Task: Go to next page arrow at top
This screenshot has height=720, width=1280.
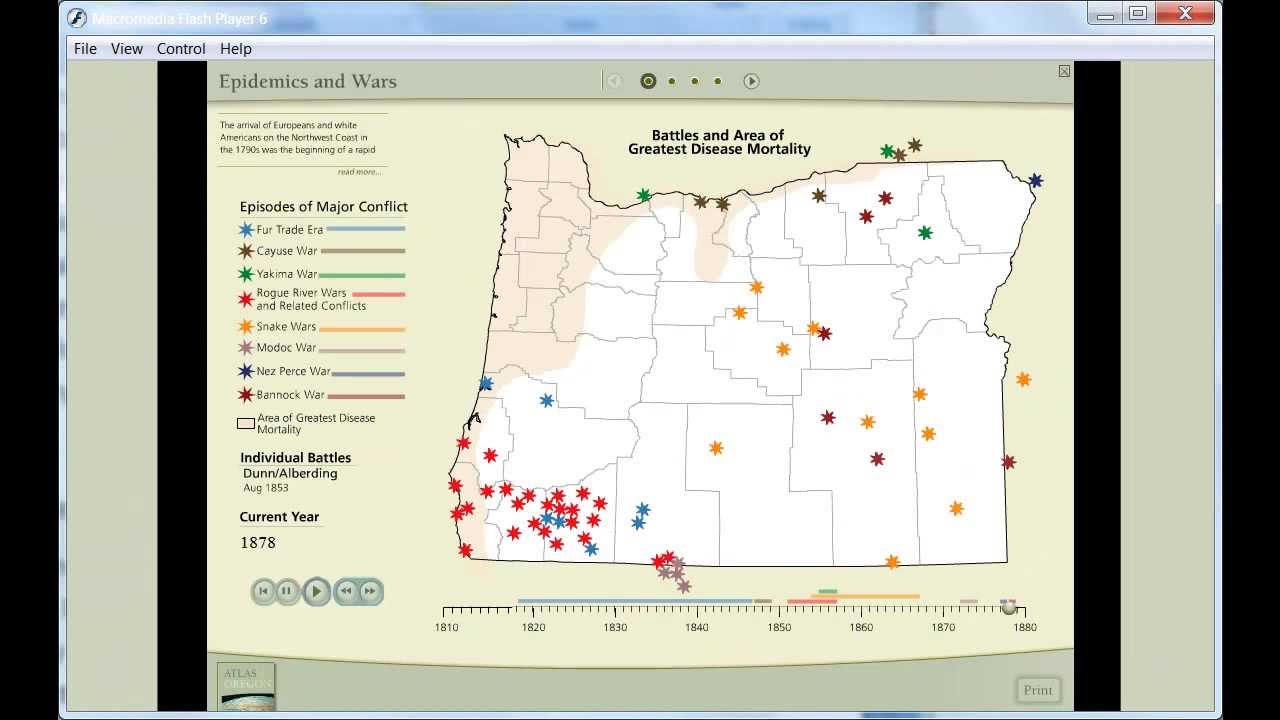Action: tap(752, 81)
